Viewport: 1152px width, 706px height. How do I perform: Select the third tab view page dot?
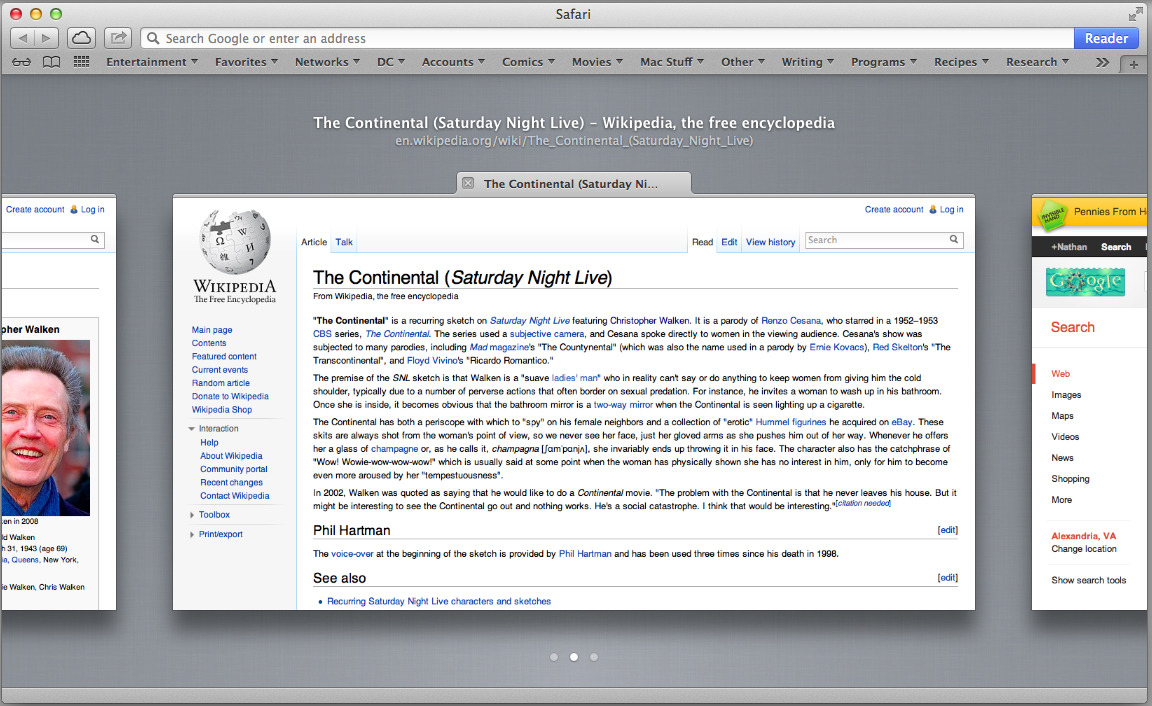click(x=594, y=657)
